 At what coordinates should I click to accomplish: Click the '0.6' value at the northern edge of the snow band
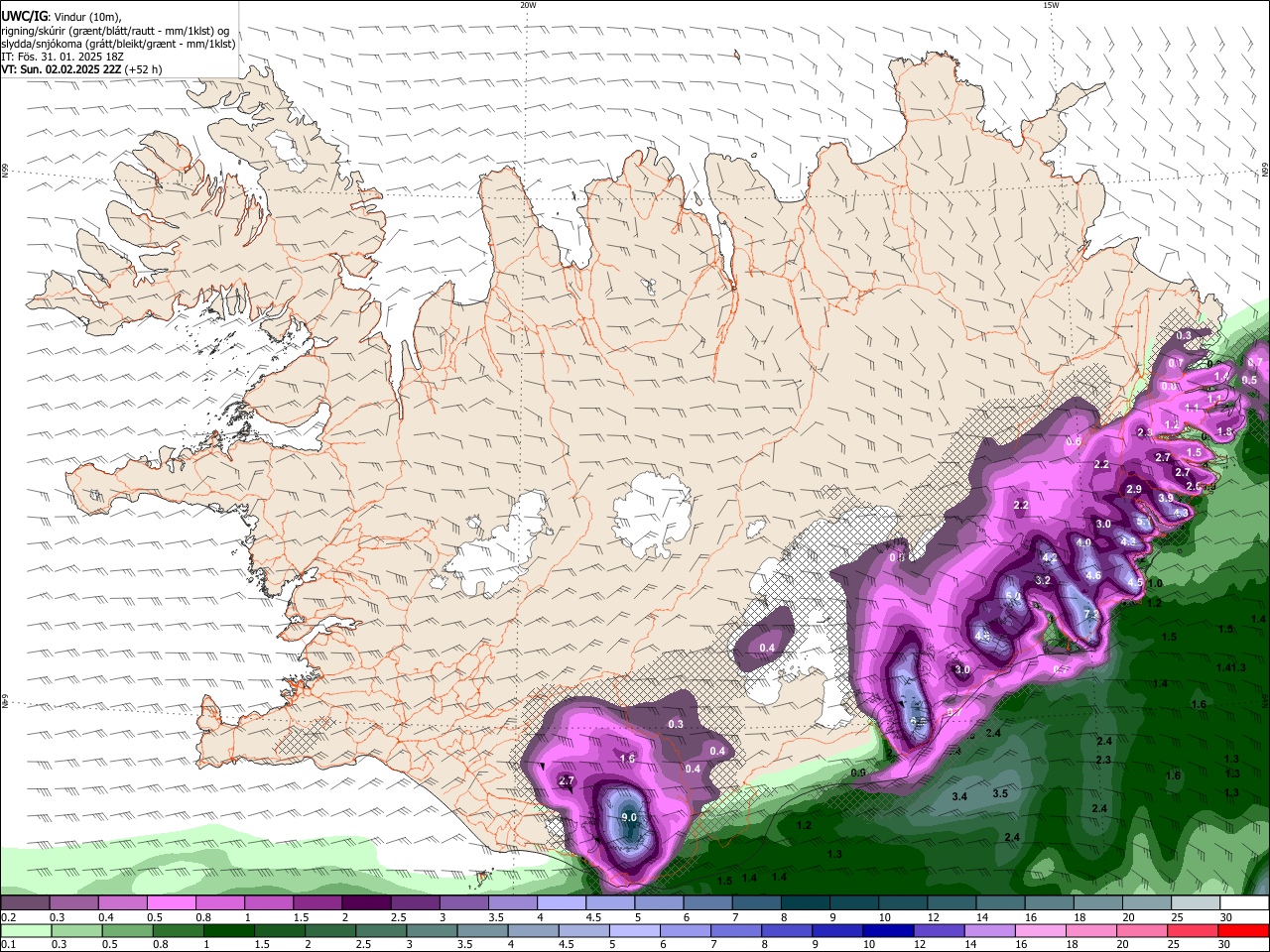(x=1074, y=441)
